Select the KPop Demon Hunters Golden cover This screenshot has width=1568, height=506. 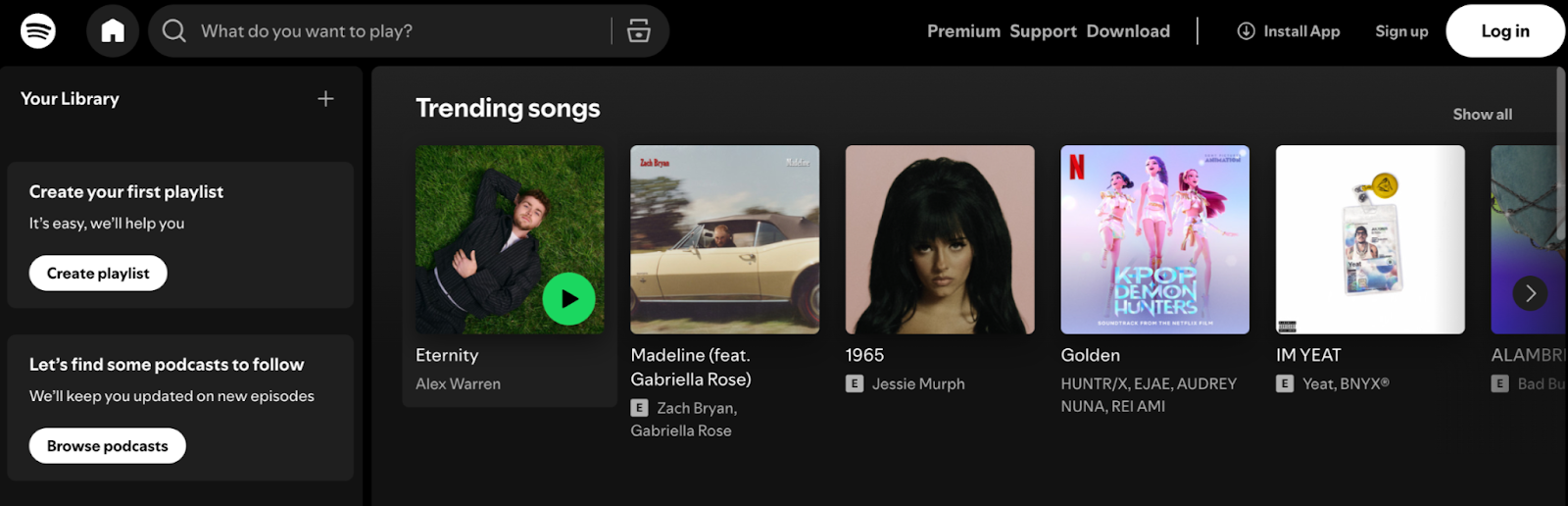pos(1154,240)
